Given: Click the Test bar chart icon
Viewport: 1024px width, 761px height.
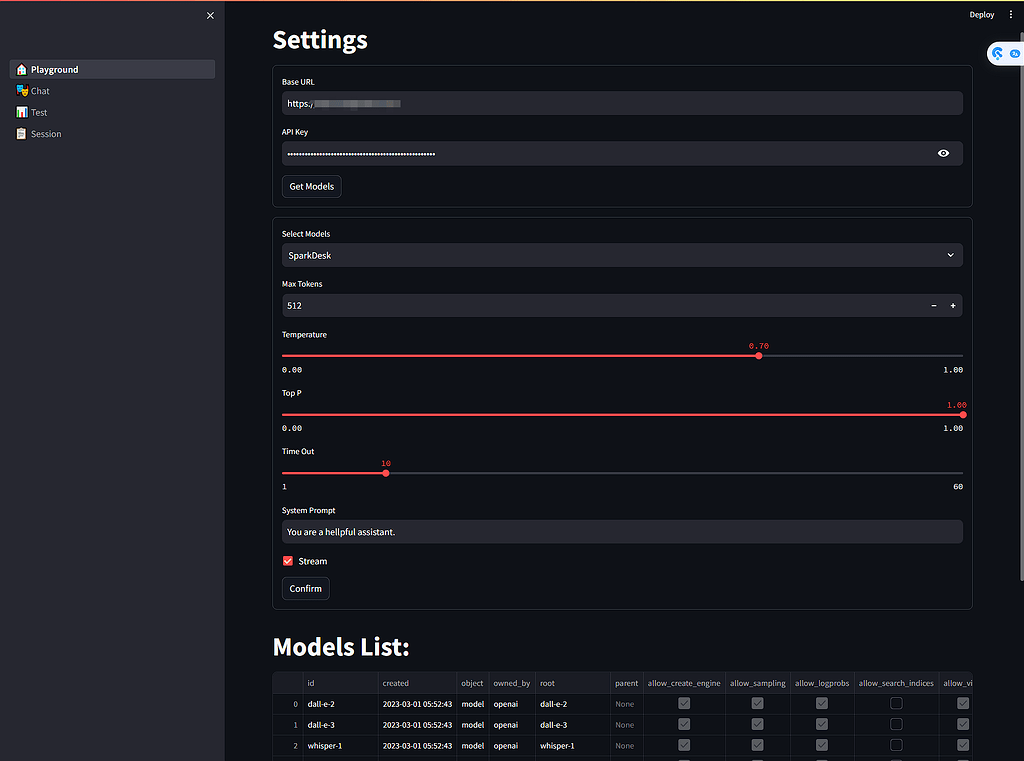Looking at the screenshot, I should point(22,112).
